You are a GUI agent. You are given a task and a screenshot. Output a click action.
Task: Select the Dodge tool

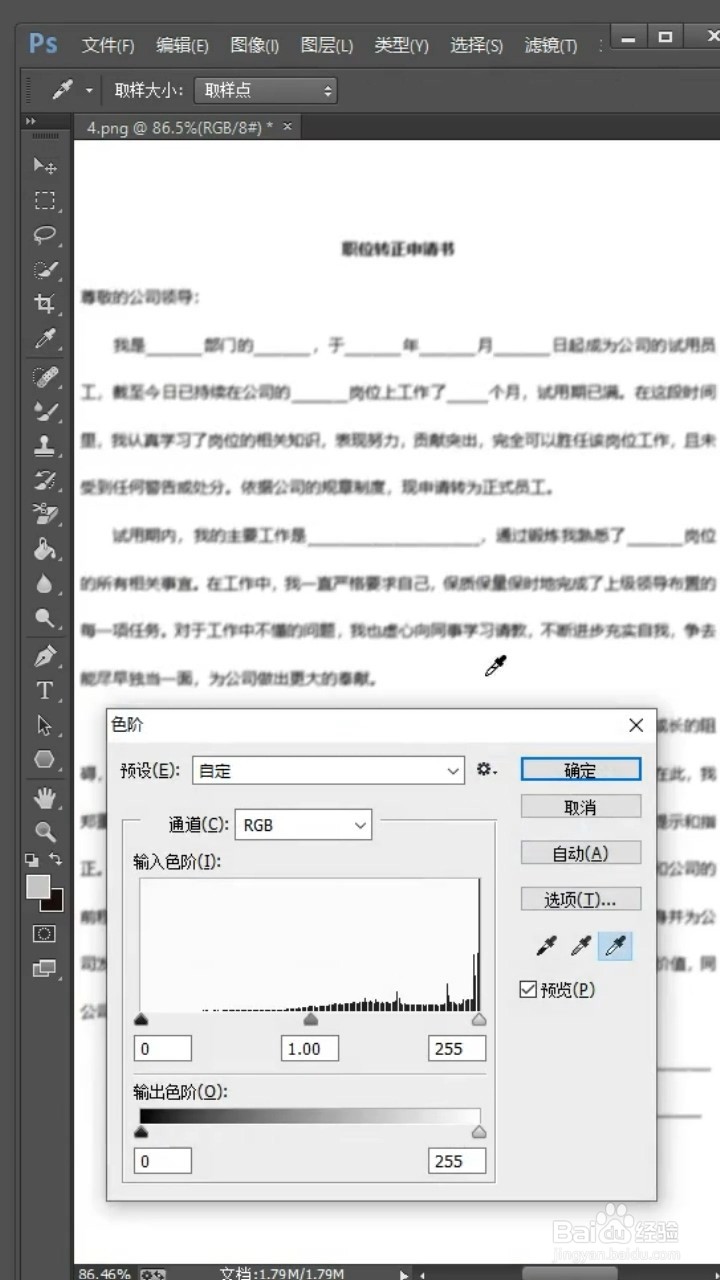tap(45, 618)
